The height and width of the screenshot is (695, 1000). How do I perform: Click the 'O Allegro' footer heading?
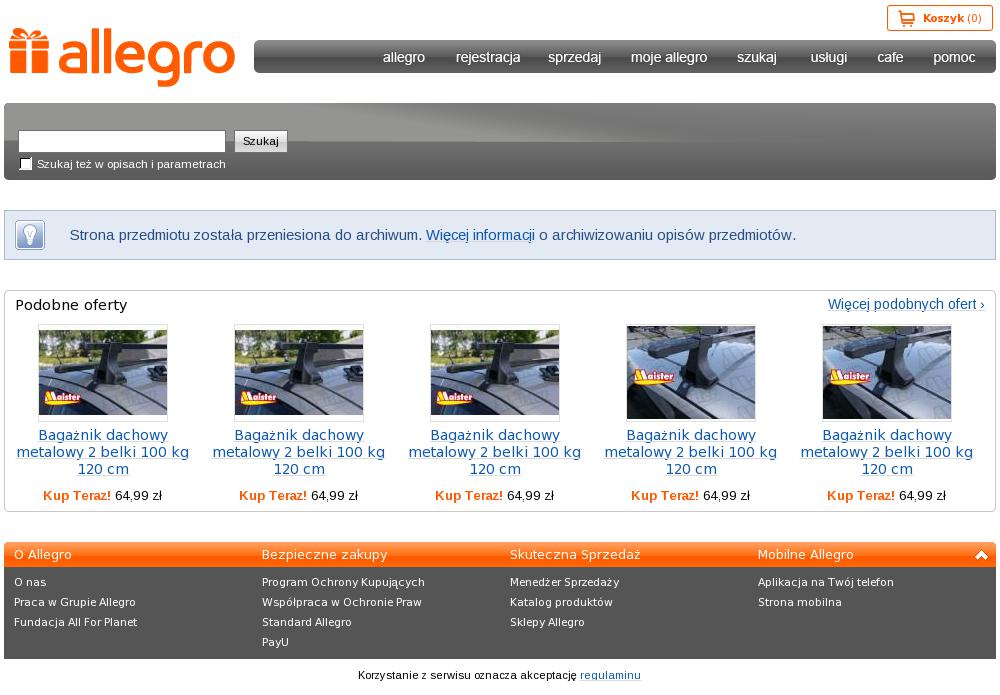(43, 555)
